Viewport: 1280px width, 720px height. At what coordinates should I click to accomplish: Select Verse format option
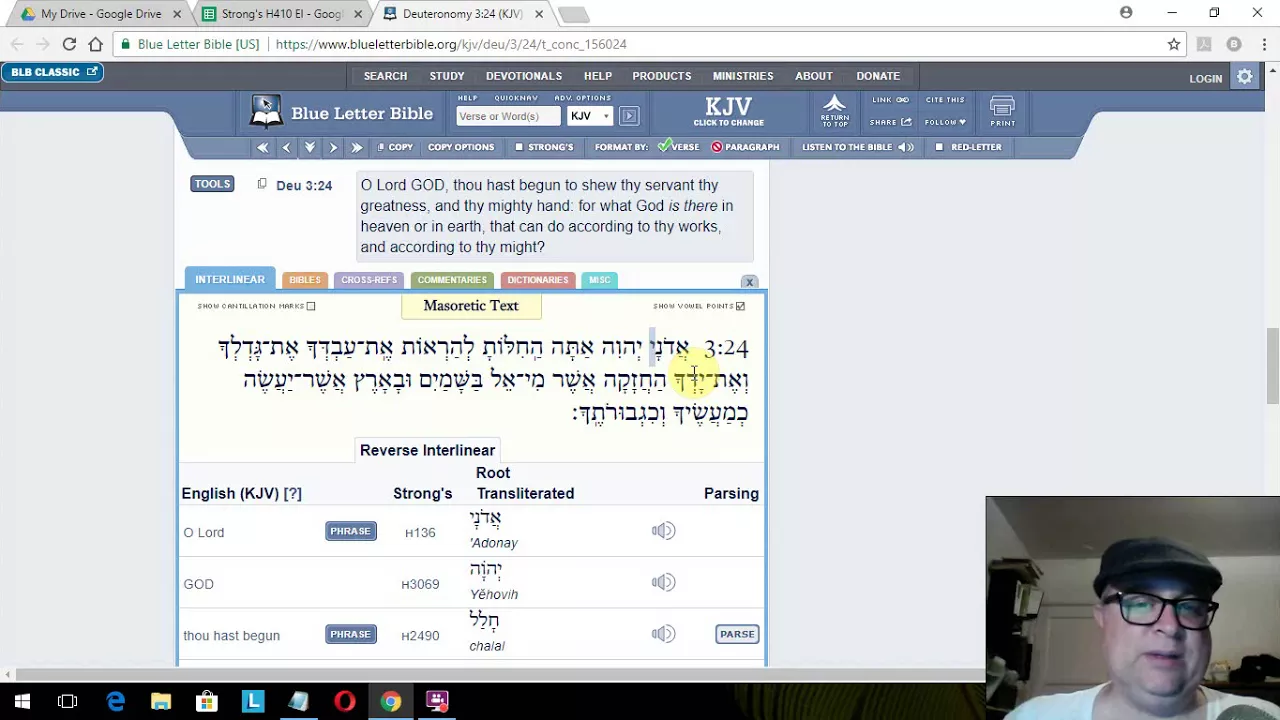678,147
